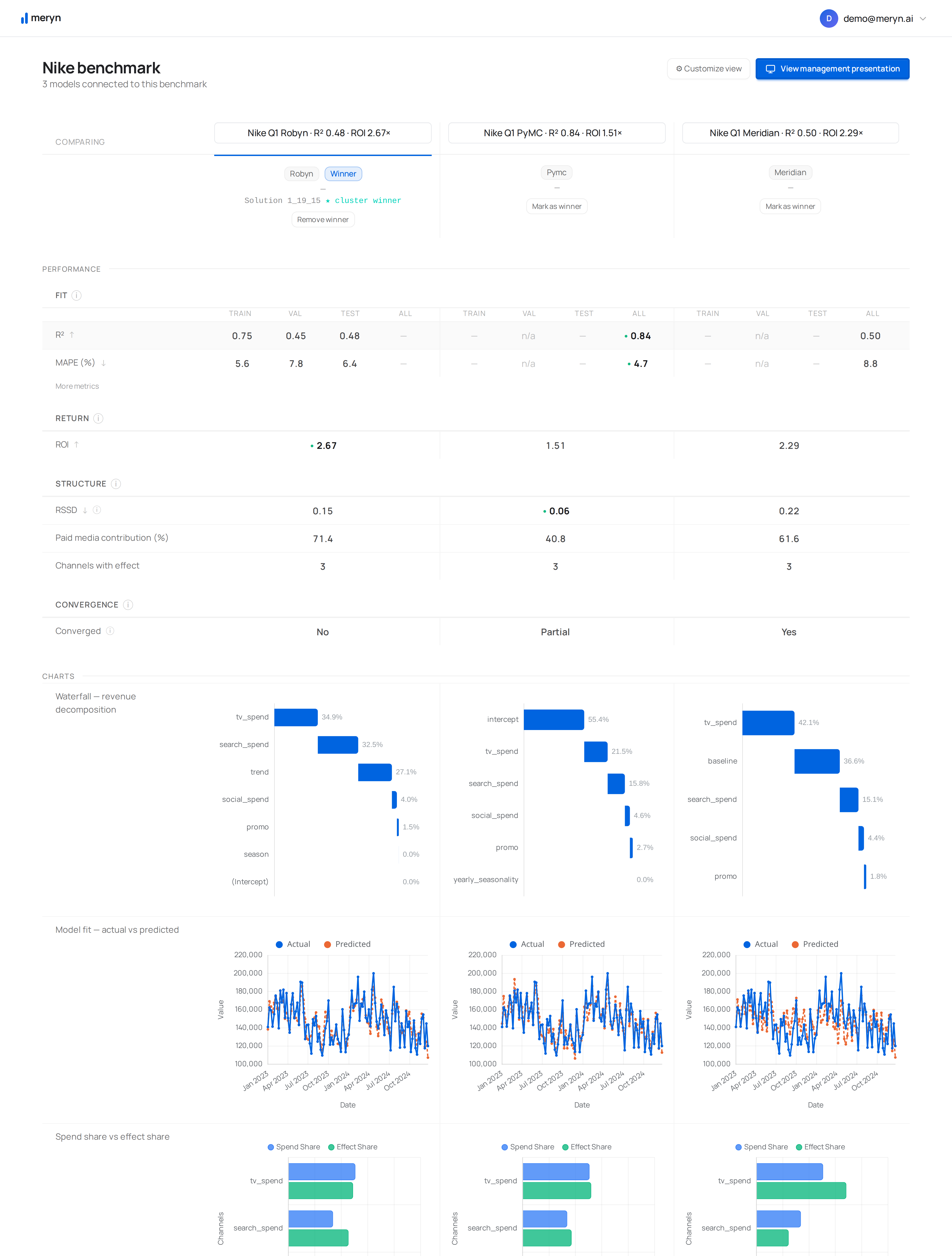Image resolution: width=952 pixels, height=1256 pixels.
Task: Click the user avatar D icon
Action: [x=829, y=18]
